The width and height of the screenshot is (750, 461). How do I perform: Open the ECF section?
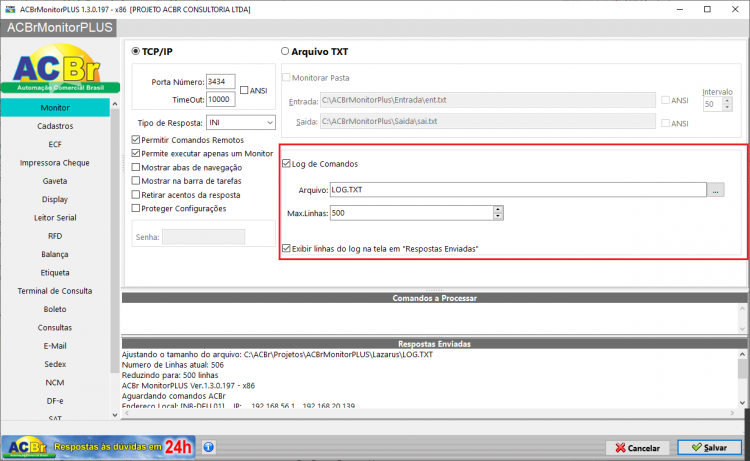(55, 144)
